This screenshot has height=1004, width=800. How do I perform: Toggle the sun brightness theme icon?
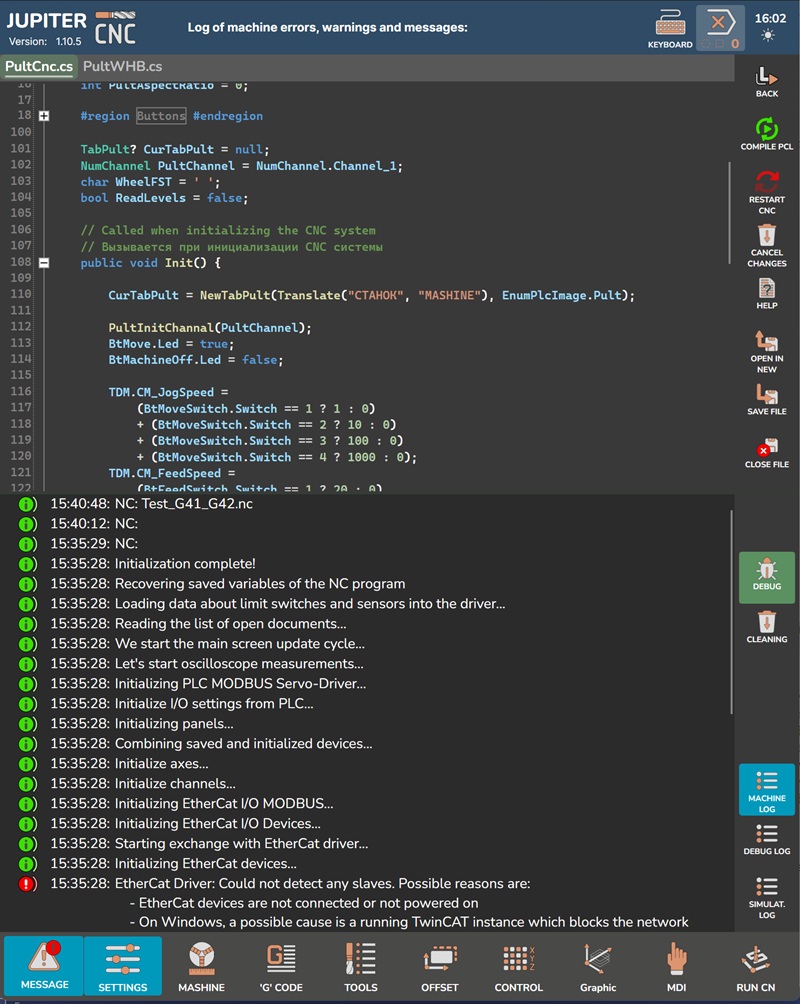coord(767,36)
